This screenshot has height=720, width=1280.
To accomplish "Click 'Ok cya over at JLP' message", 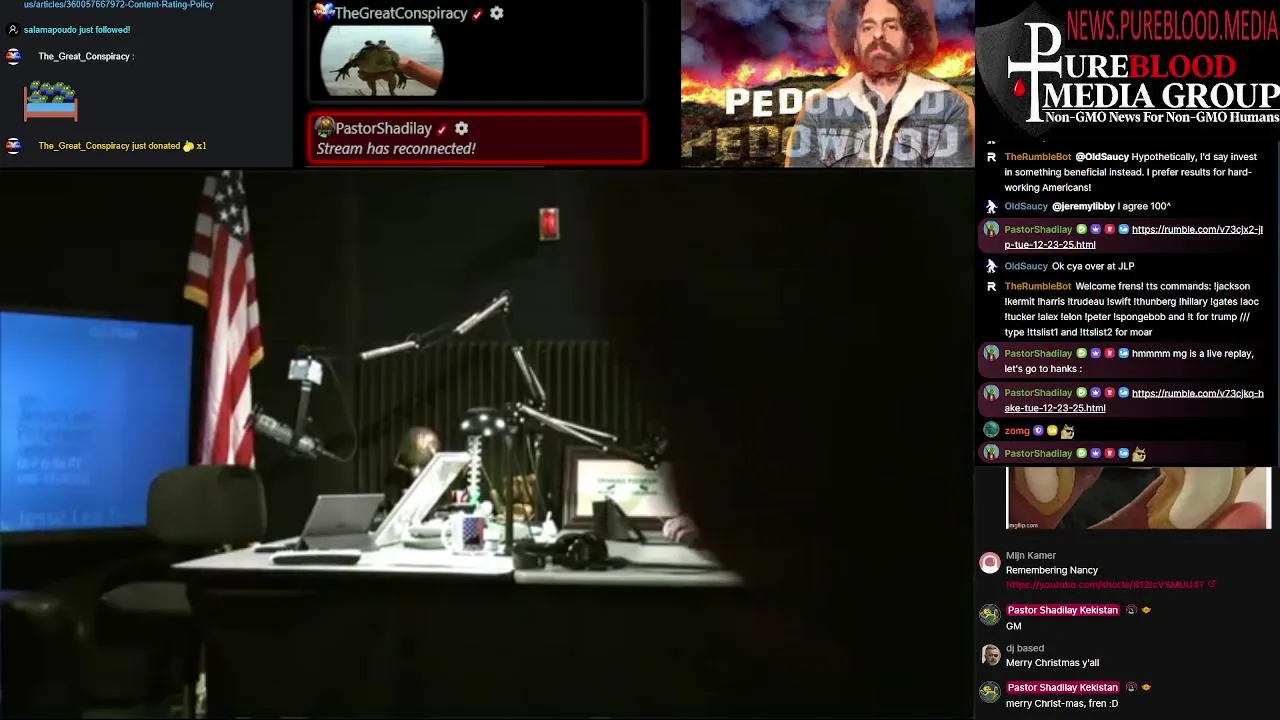I will click(1093, 266).
